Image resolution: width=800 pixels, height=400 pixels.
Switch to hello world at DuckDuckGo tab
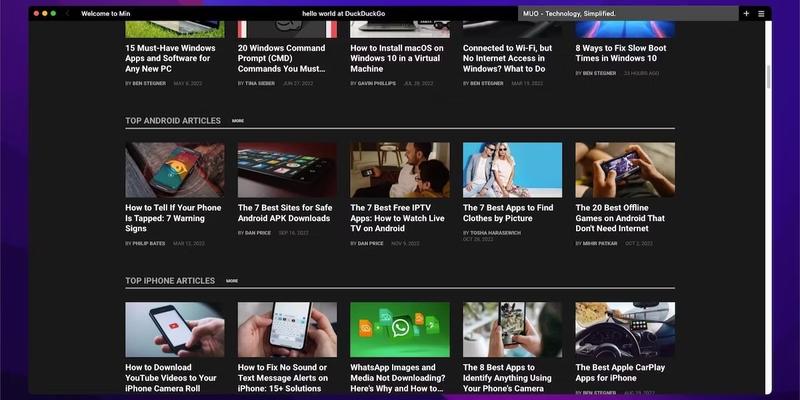(343, 14)
